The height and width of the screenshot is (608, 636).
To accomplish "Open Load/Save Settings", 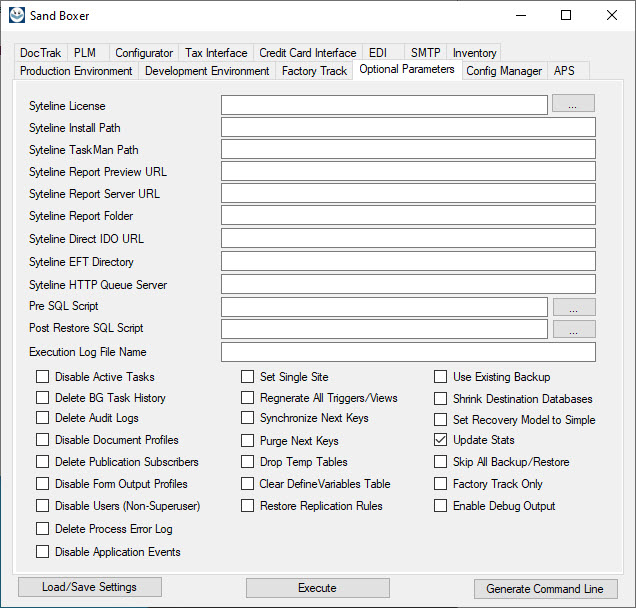I will pyautogui.click(x=89, y=587).
